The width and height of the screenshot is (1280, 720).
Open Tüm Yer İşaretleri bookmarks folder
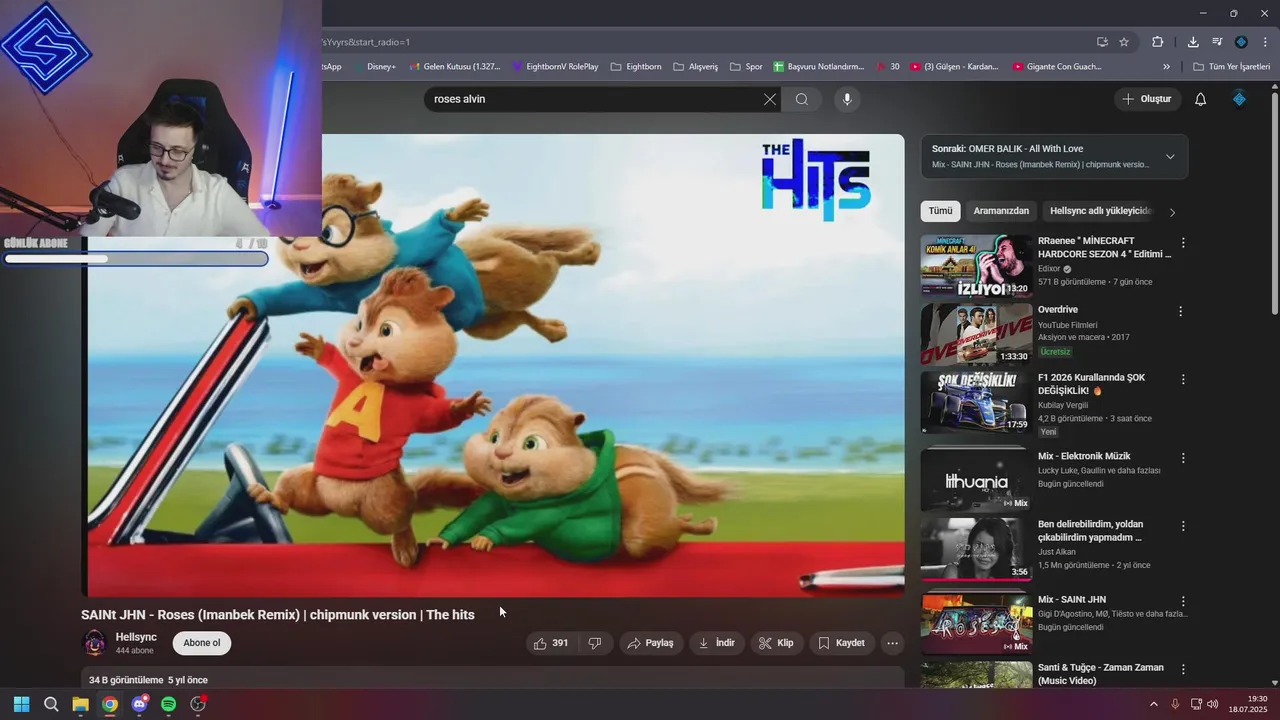tap(1231, 67)
